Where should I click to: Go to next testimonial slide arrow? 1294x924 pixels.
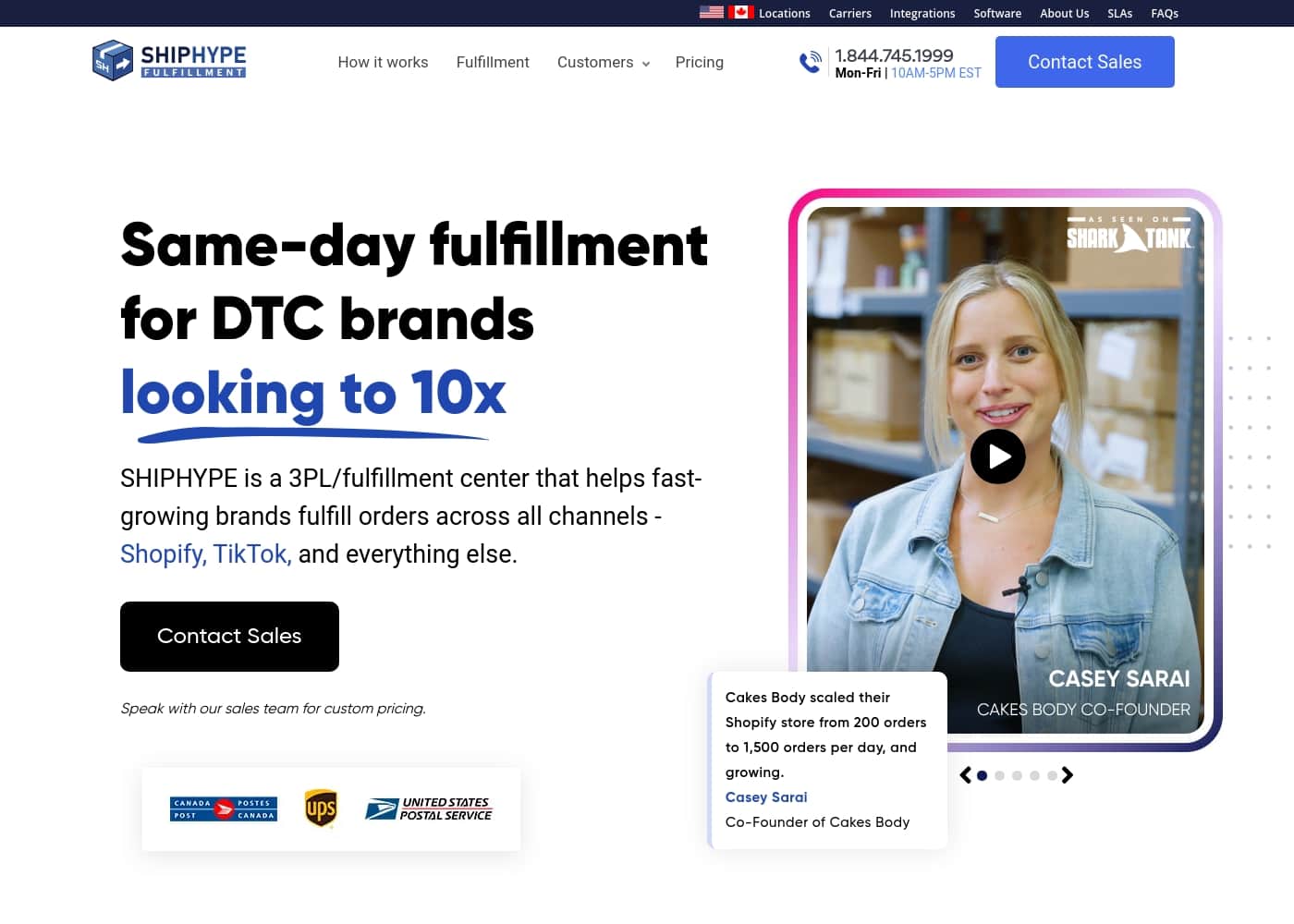(x=1068, y=775)
